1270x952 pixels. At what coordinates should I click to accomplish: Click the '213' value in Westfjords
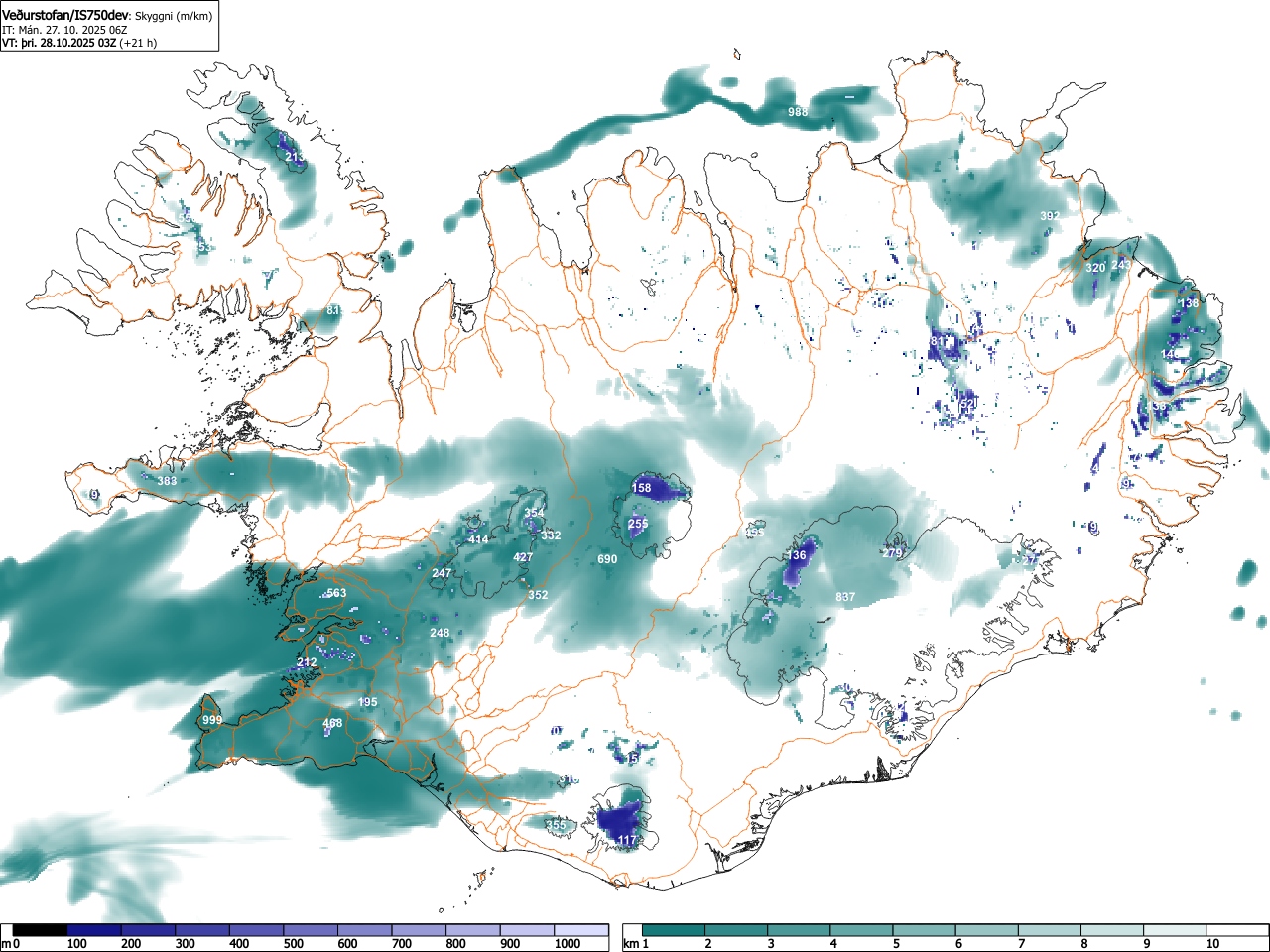pyautogui.click(x=295, y=157)
